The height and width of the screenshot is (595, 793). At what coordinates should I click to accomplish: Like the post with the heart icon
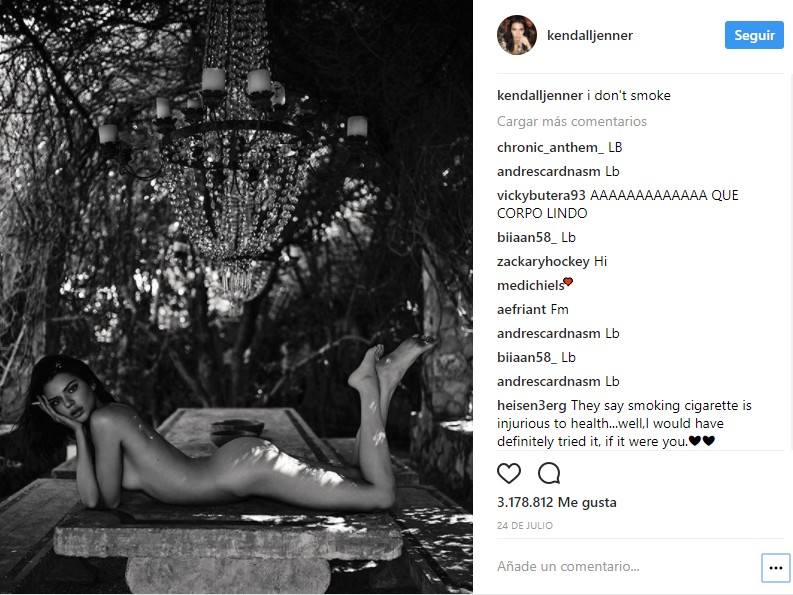[x=509, y=474]
